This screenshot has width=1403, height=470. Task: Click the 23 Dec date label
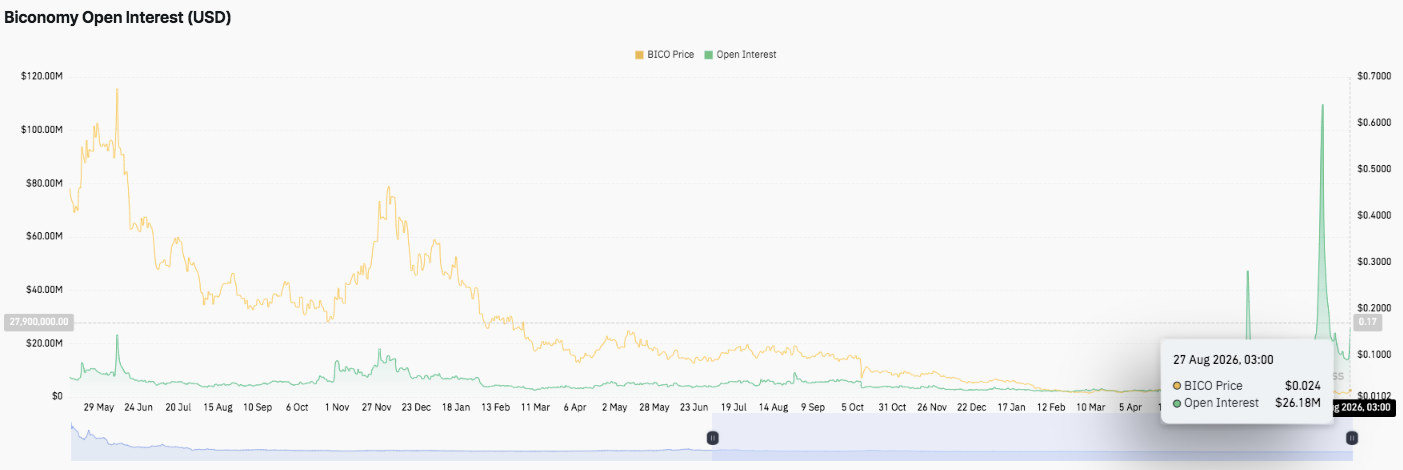[x=416, y=408]
